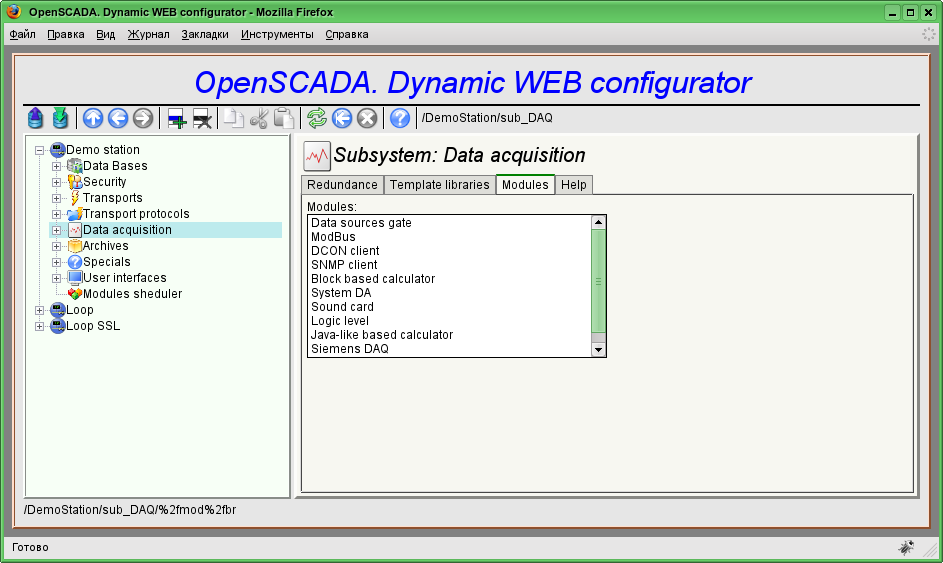
Task: Open the Закладки menu
Action: tap(204, 34)
